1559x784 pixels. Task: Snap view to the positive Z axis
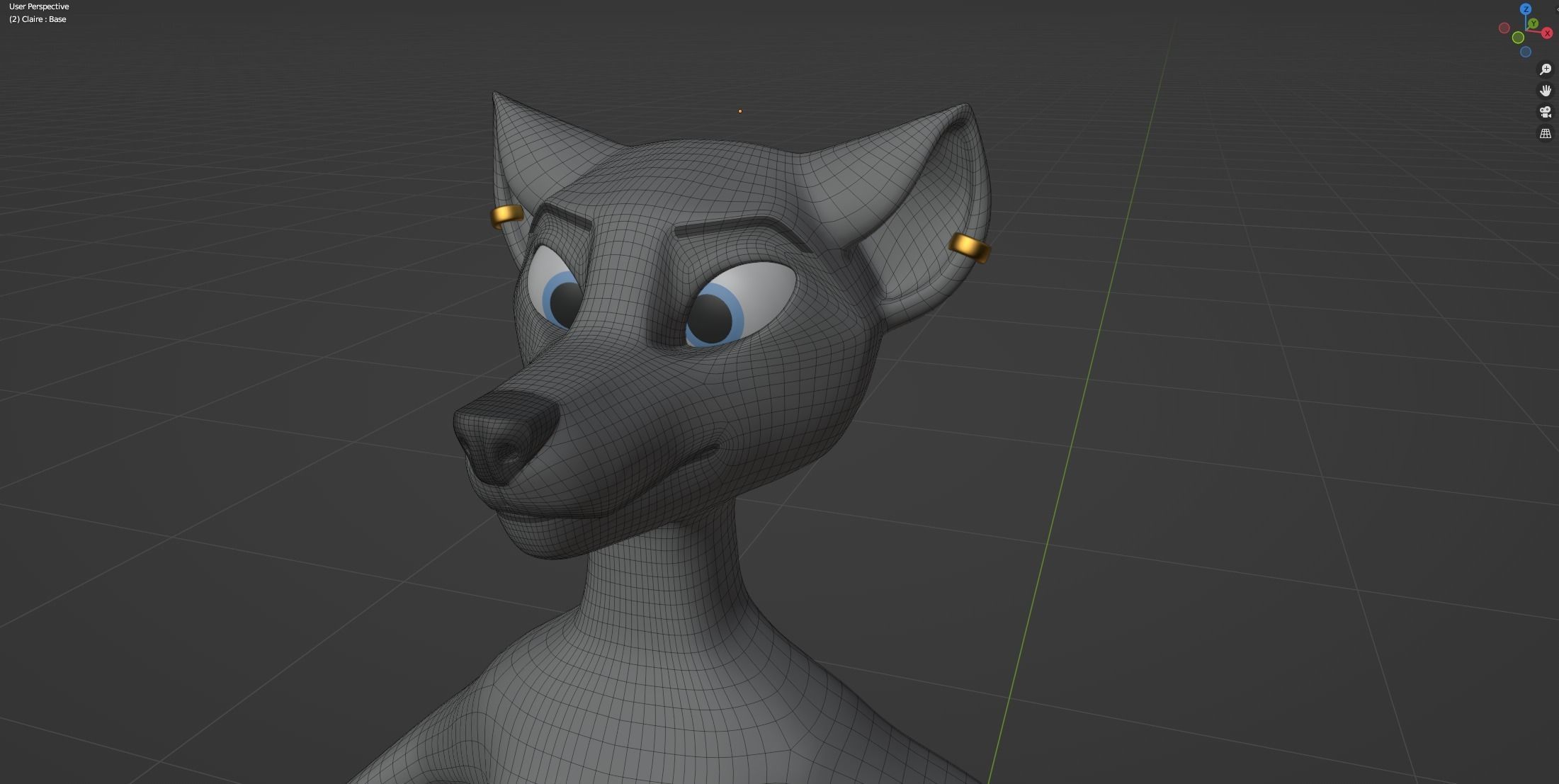tap(1526, 9)
